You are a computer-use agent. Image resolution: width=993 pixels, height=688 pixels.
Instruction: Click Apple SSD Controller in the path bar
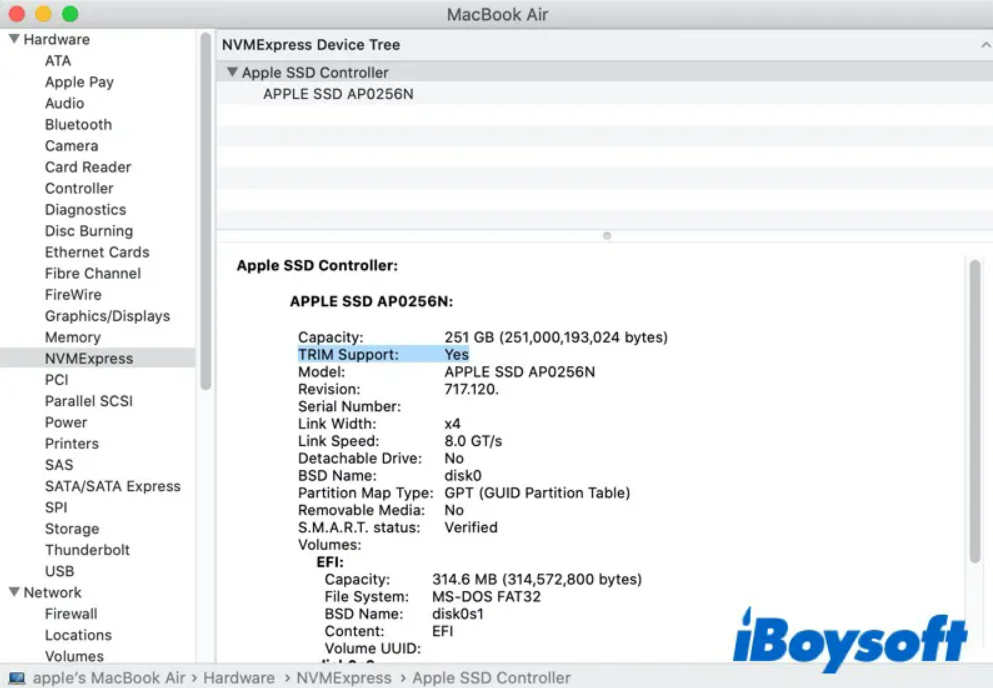pyautogui.click(x=491, y=678)
